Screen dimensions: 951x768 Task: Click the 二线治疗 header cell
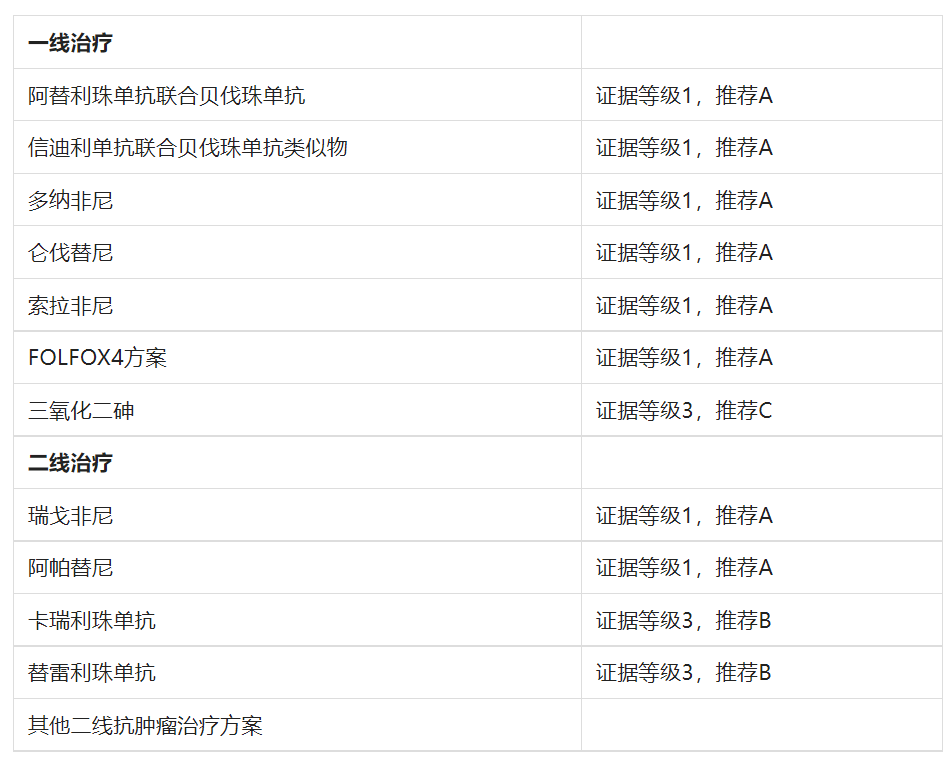pyautogui.click(x=70, y=463)
